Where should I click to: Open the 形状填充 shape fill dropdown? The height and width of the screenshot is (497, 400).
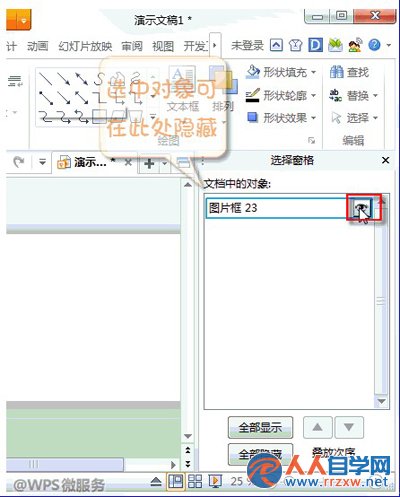click(281, 72)
